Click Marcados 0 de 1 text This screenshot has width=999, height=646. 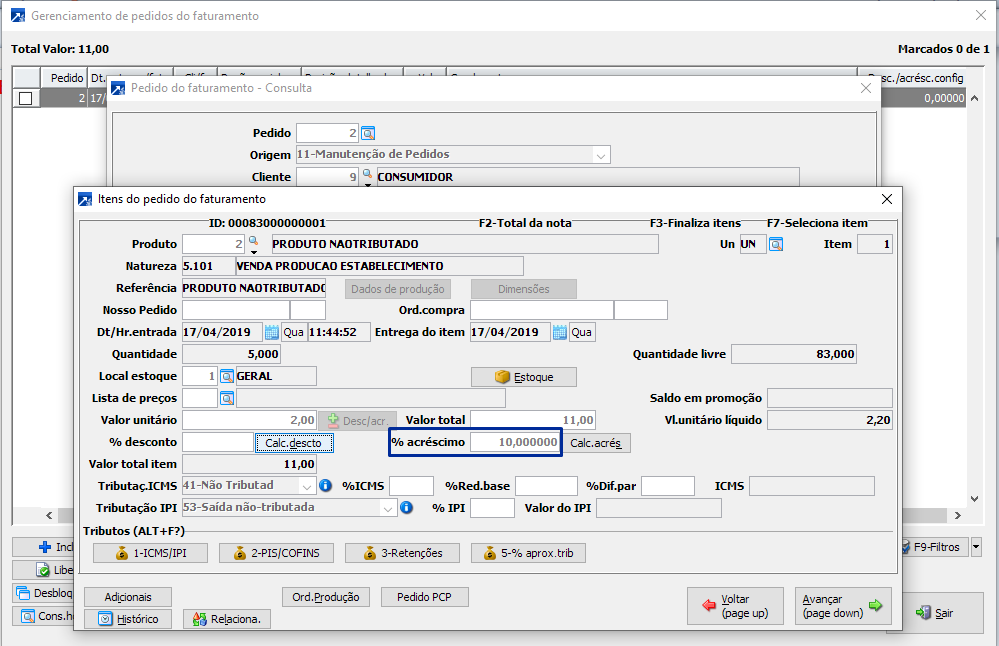pyautogui.click(x=944, y=49)
